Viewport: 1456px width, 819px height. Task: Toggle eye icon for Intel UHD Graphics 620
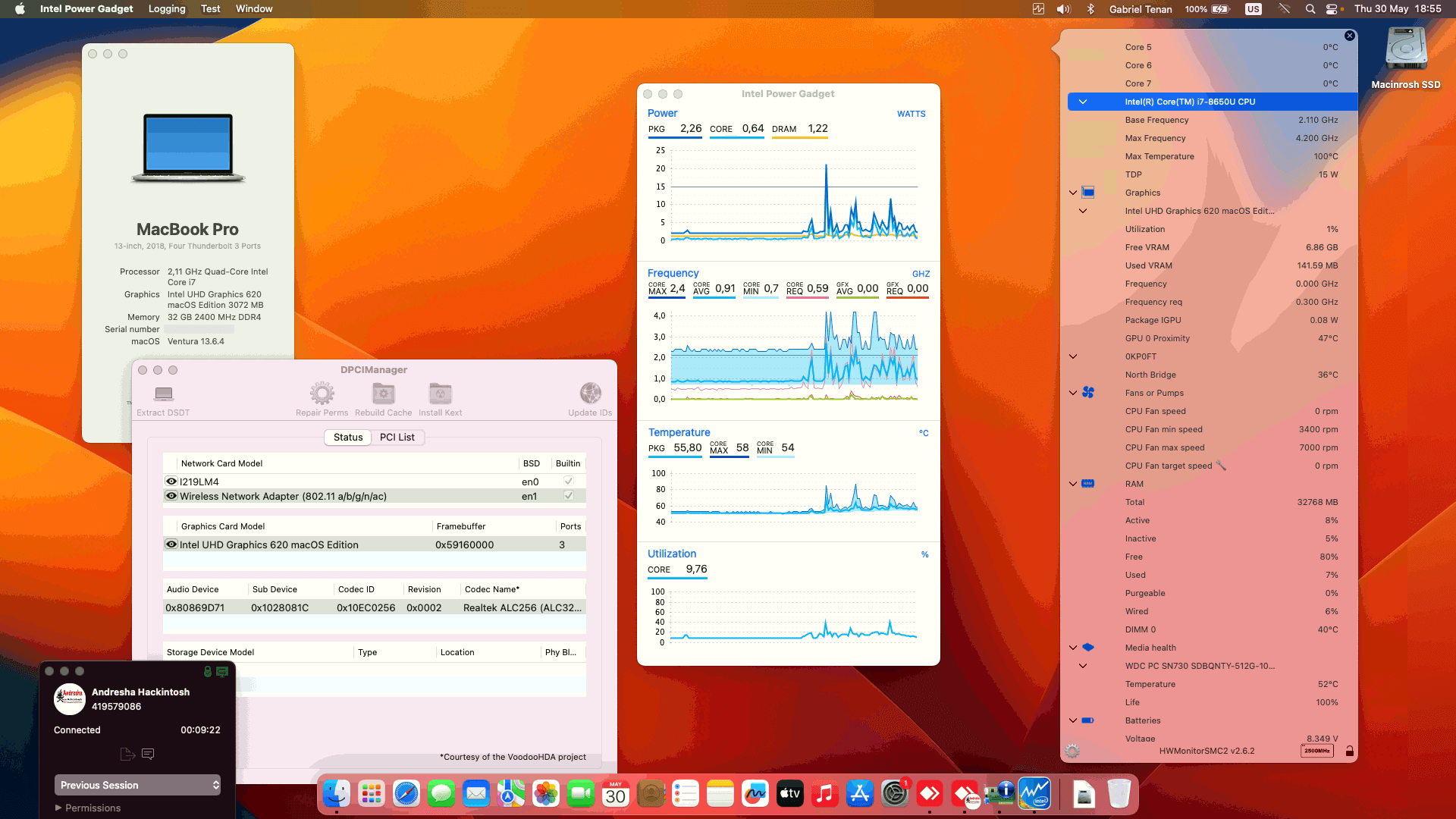171,544
